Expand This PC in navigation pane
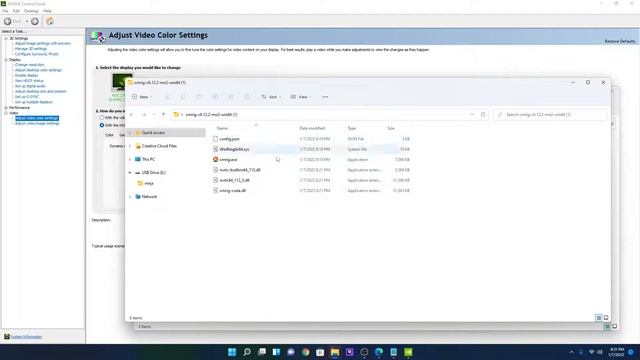The width and height of the screenshot is (640, 360). point(130,159)
